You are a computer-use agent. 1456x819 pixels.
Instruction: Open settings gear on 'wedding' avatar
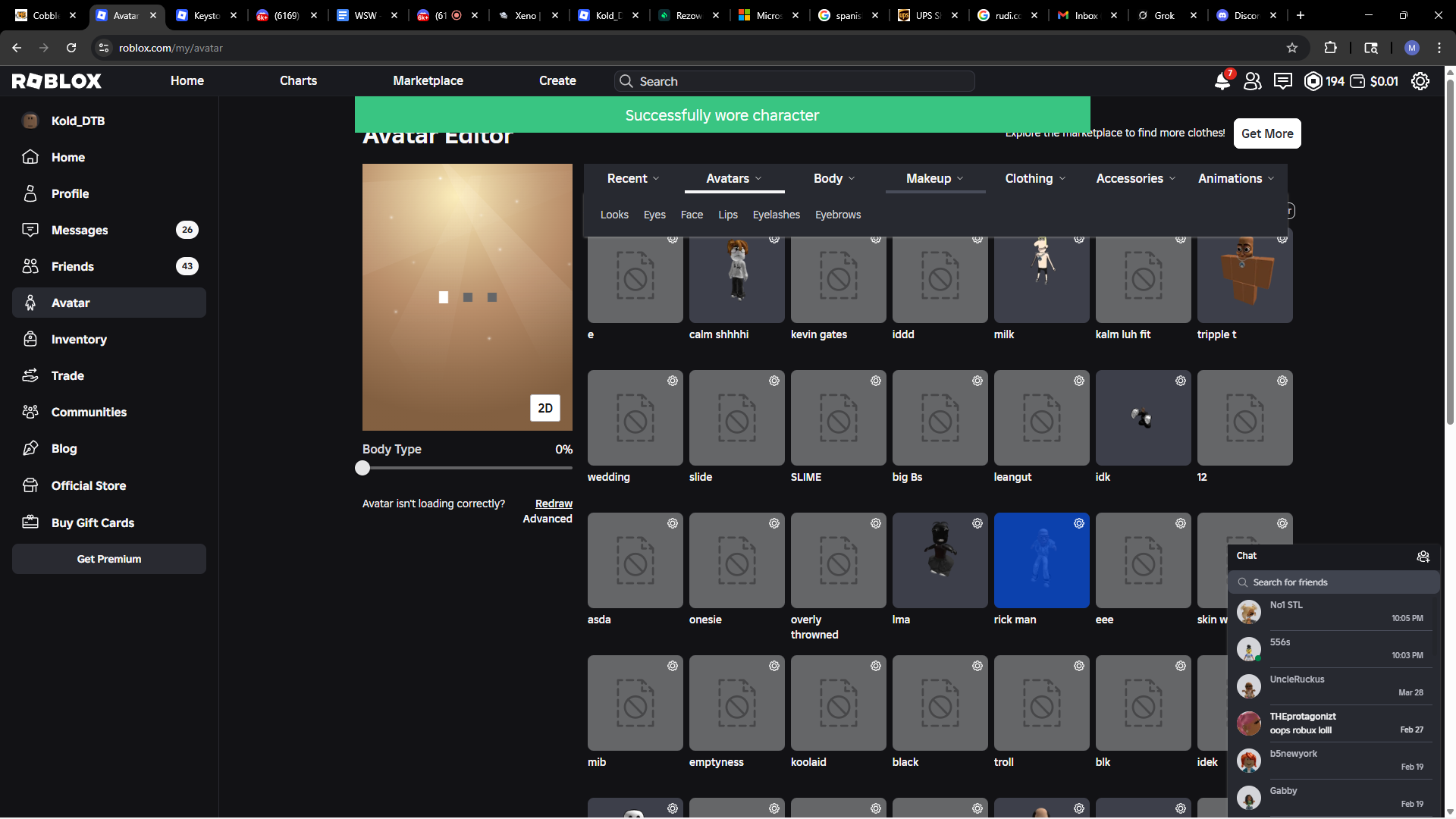point(673,381)
